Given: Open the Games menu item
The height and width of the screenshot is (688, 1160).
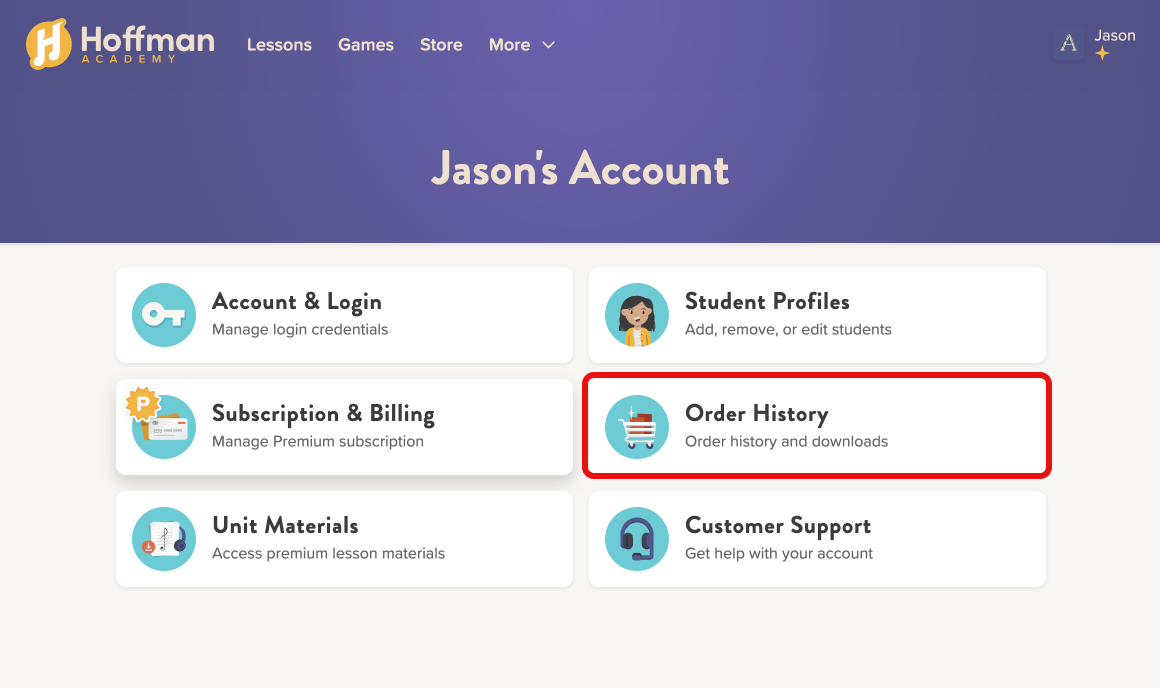Looking at the screenshot, I should [x=365, y=44].
